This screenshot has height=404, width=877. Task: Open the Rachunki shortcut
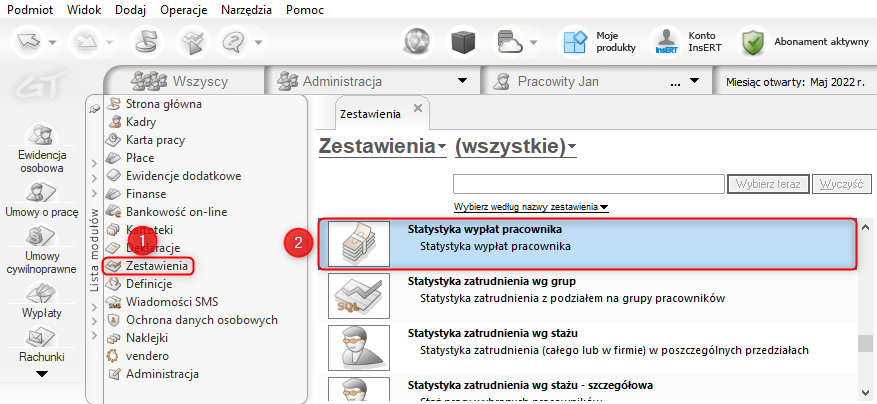click(43, 344)
